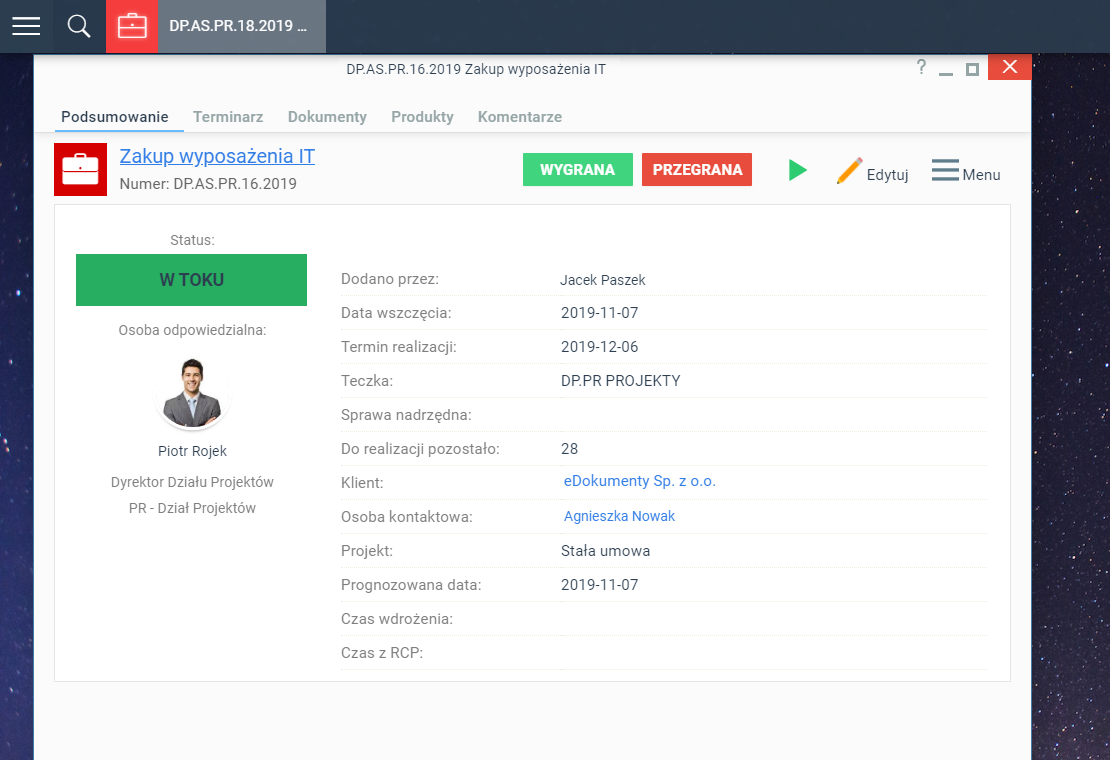Click the red briefcase case icon
Screen dimensions: 1110x760
point(81,170)
